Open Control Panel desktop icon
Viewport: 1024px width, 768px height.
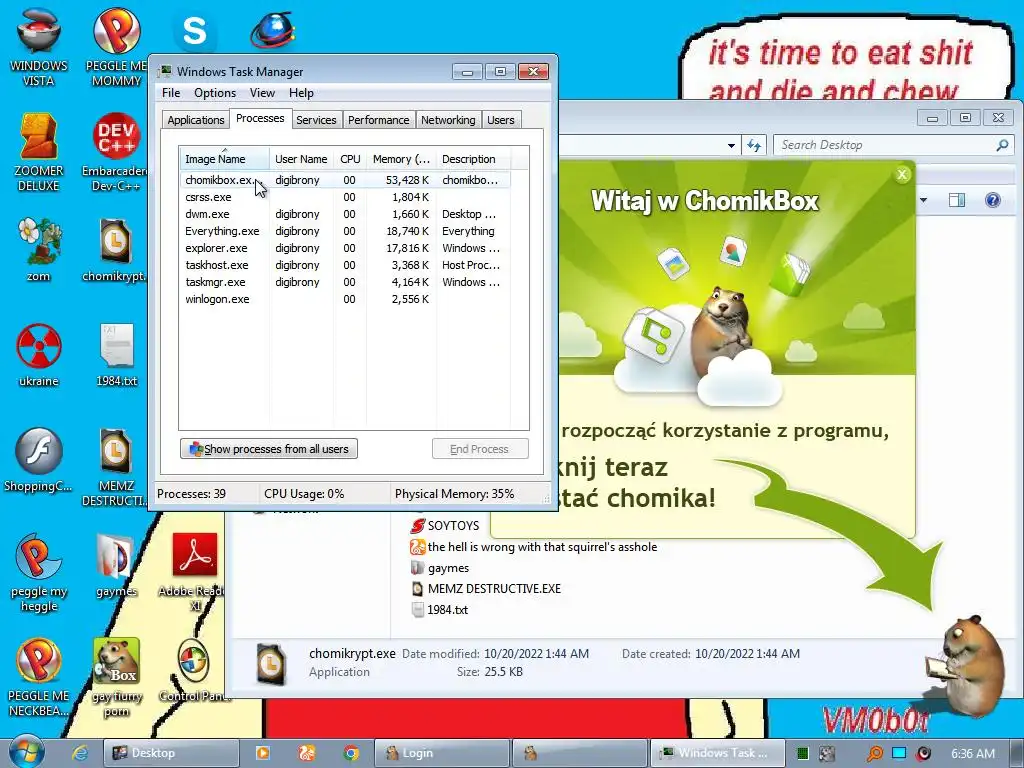pos(194,670)
